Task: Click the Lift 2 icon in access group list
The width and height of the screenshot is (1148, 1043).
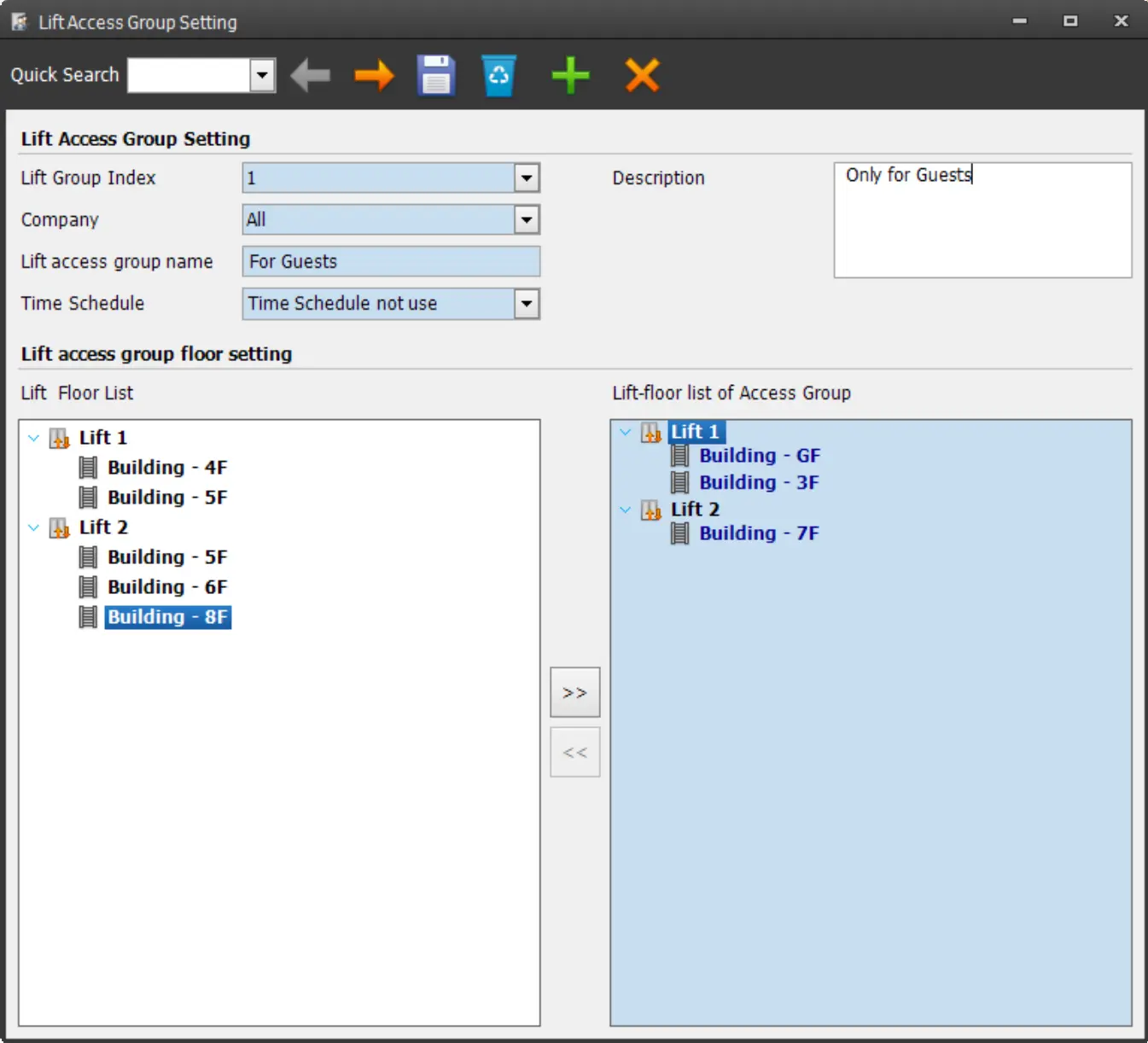Action: 651,510
